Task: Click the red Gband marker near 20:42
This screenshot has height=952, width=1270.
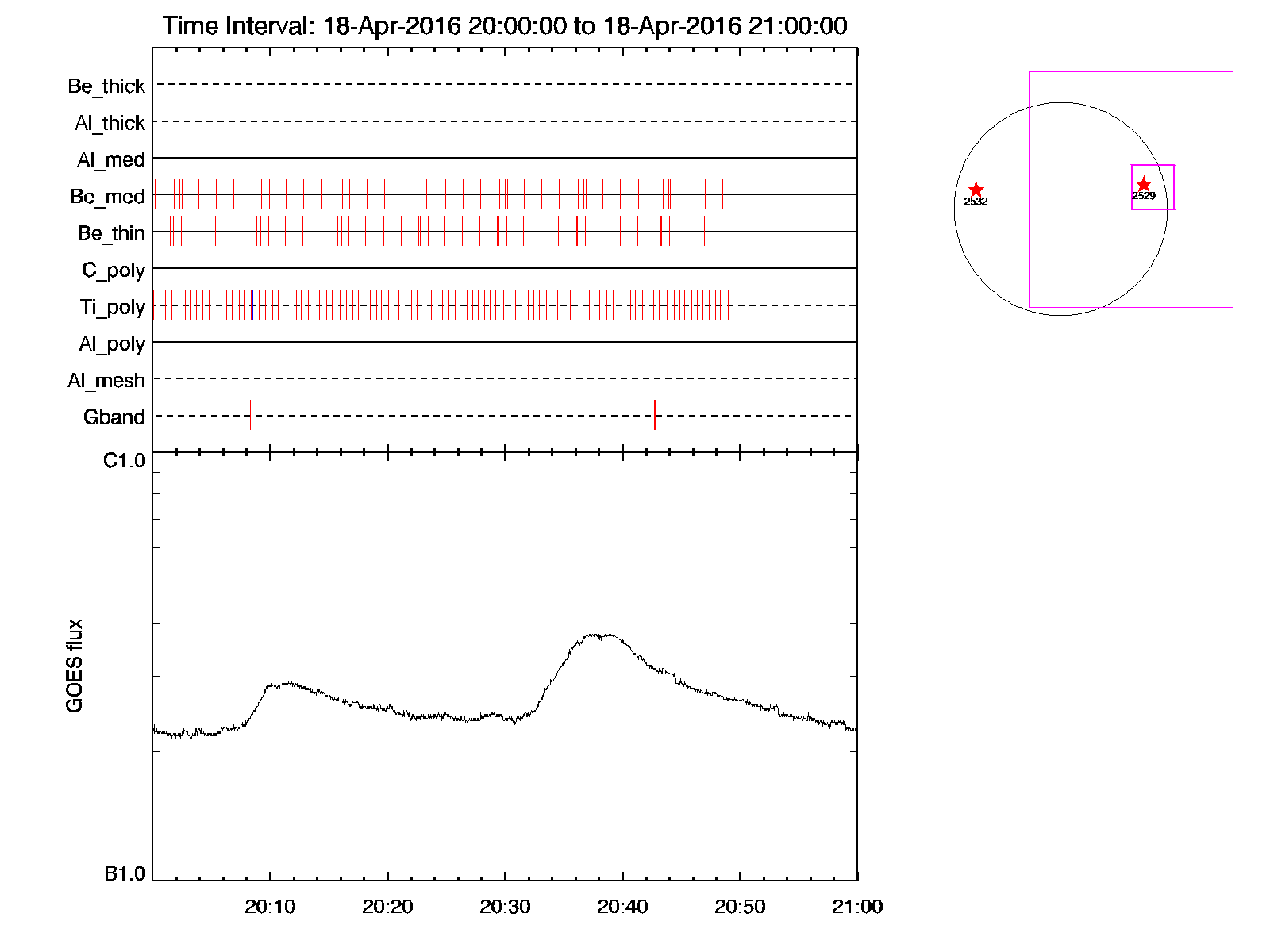Action: click(x=654, y=415)
